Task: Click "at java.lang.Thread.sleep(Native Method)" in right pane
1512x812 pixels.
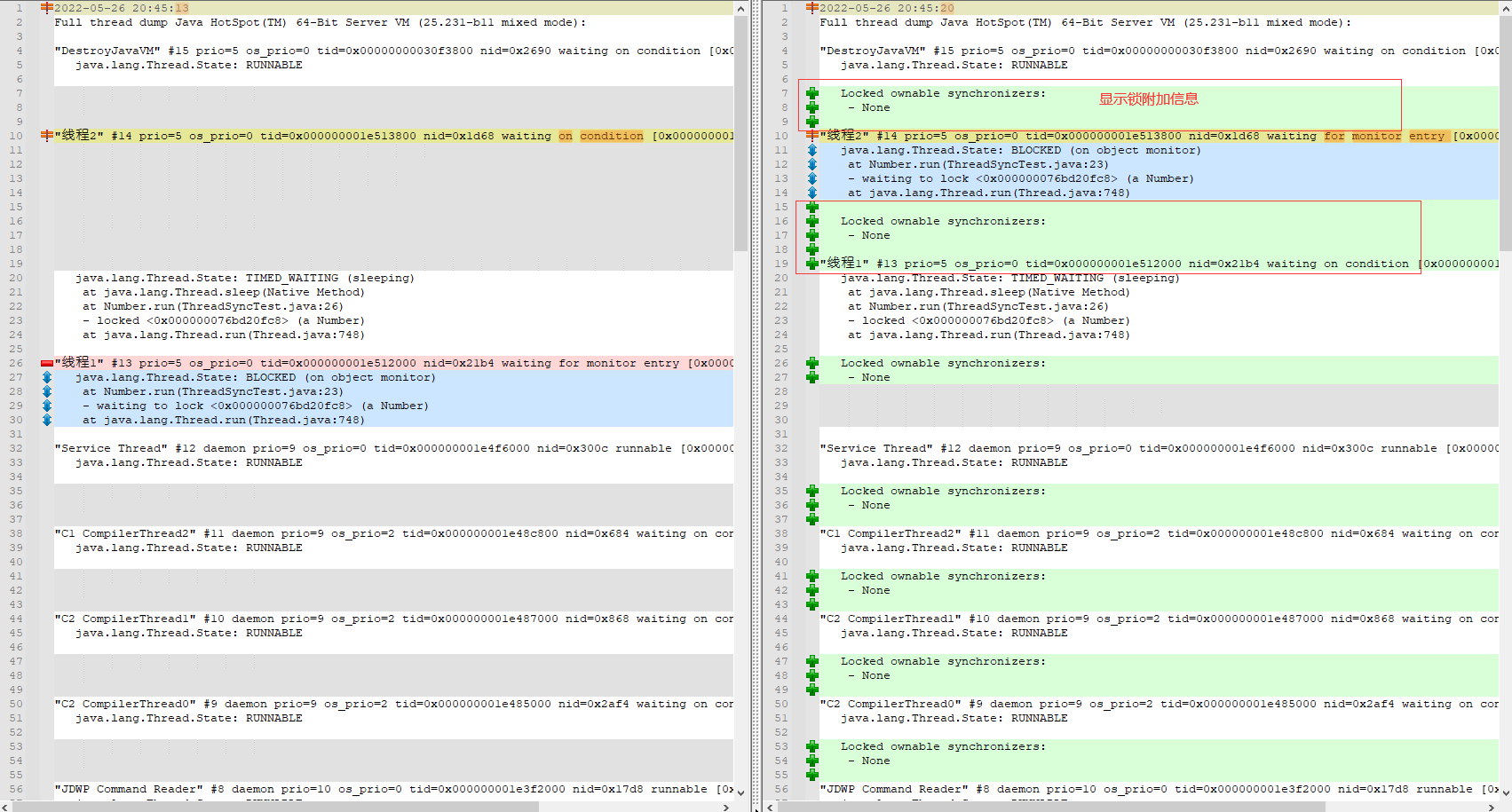Action: pos(989,292)
